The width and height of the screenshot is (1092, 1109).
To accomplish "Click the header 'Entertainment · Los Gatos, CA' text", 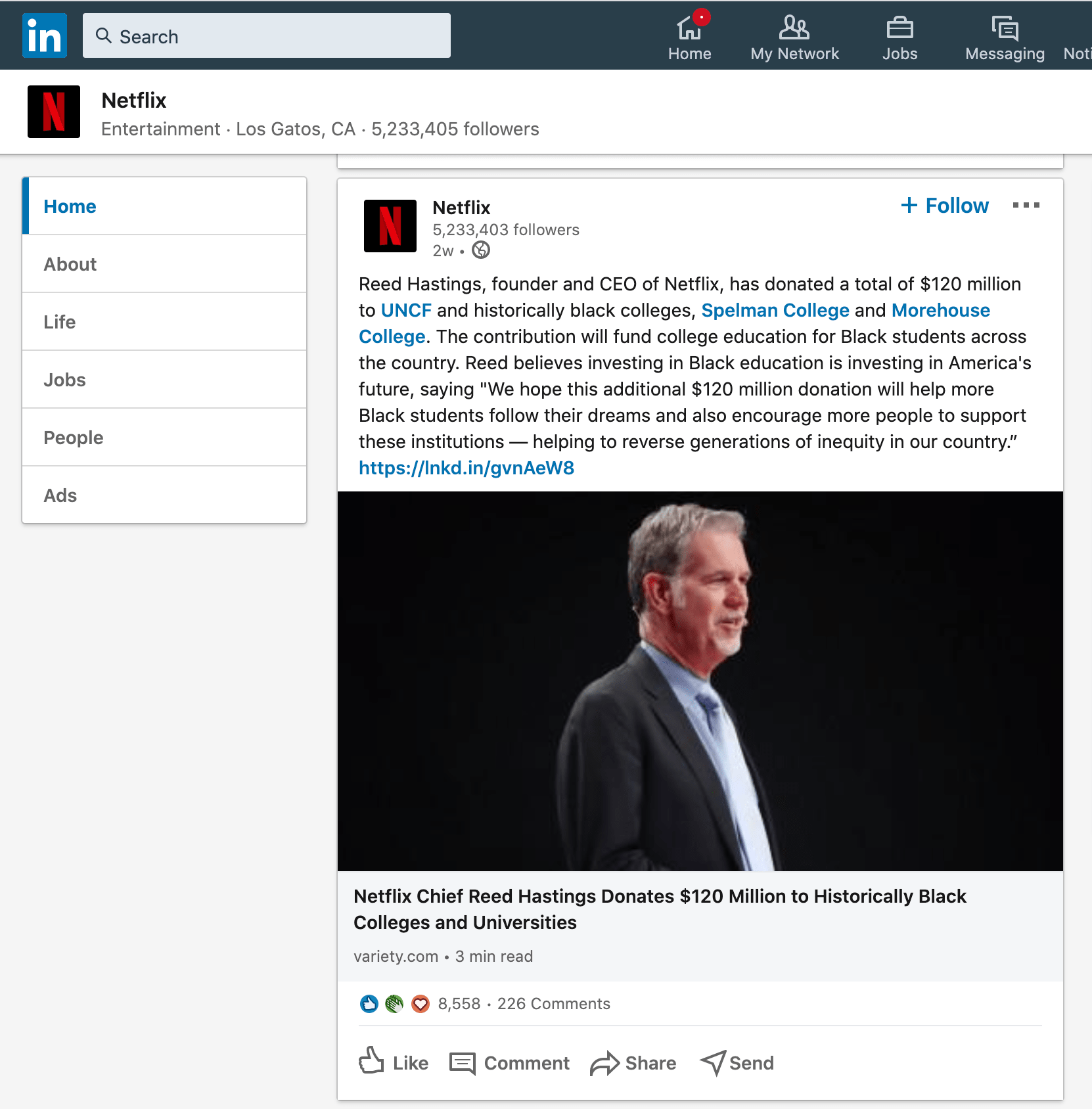I will (228, 129).
